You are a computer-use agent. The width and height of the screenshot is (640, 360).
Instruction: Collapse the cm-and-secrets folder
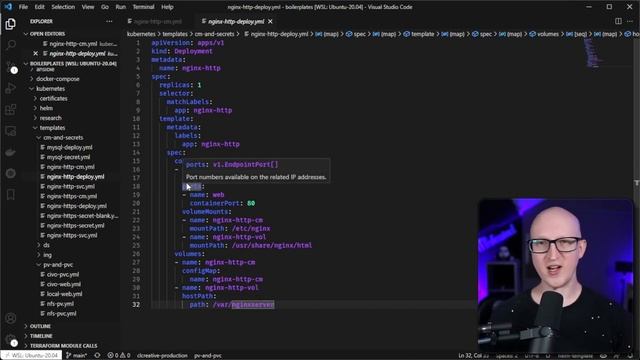click(x=63, y=138)
